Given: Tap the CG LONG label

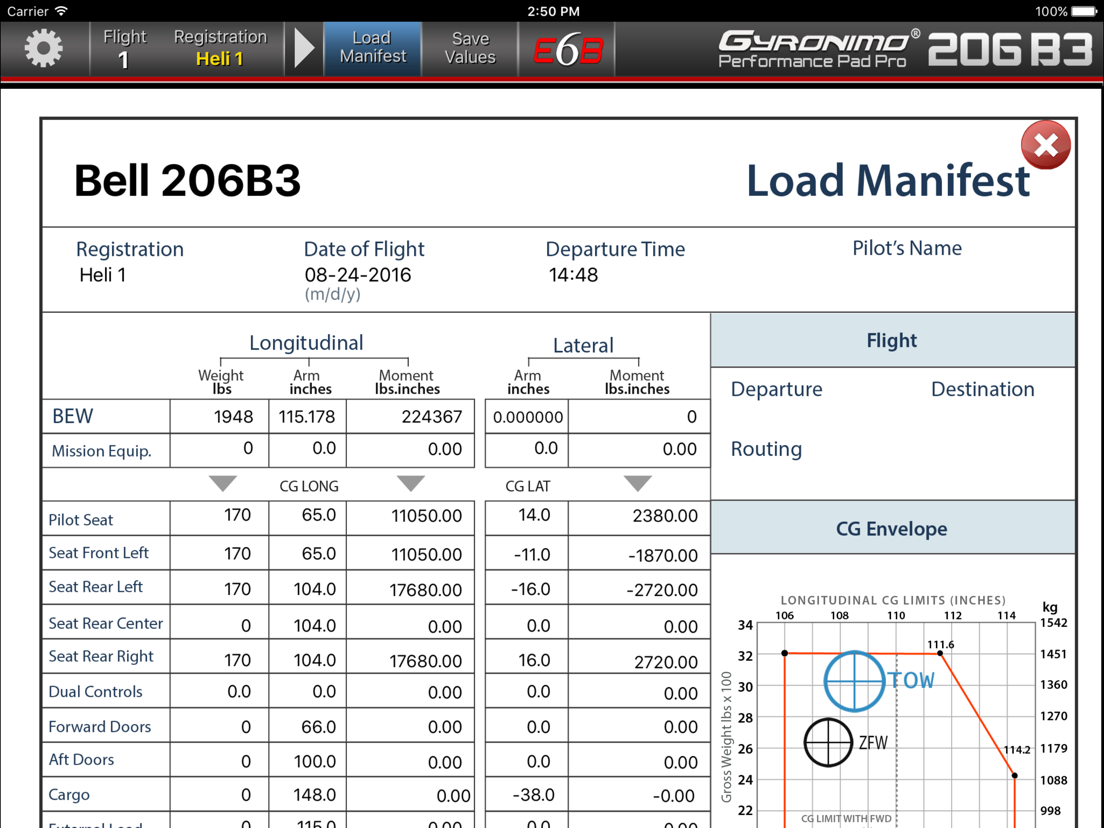Looking at the screenshot, I should (x=308, y=486).
